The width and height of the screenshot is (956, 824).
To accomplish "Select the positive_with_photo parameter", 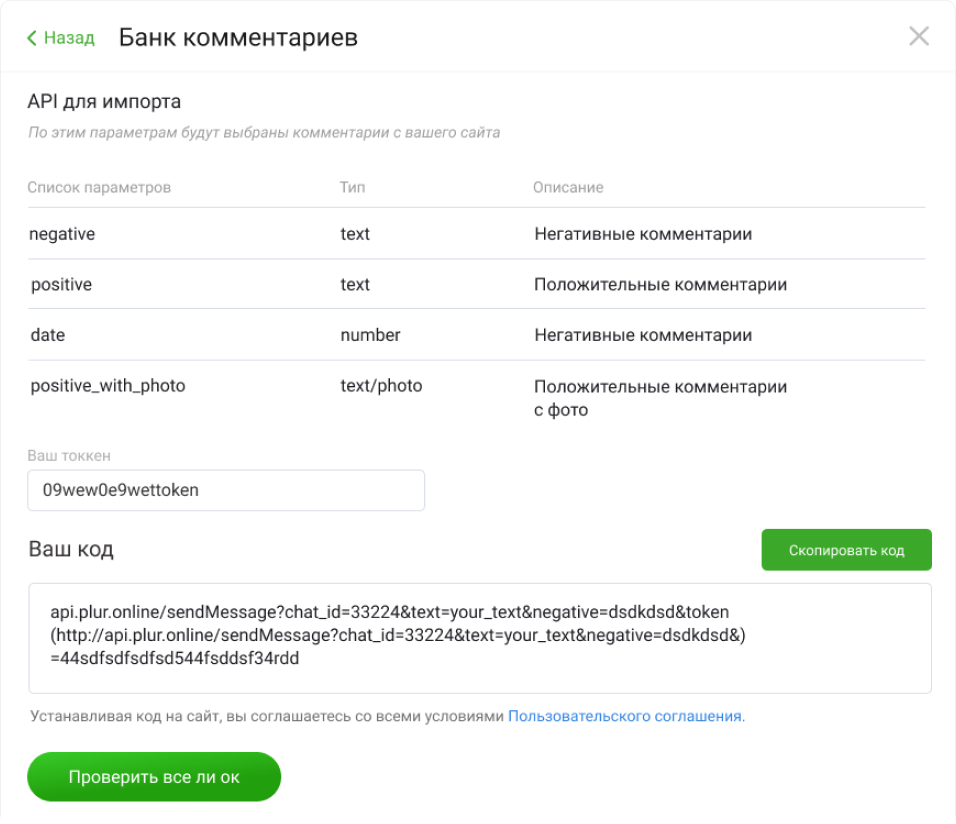I will [108, 385].
